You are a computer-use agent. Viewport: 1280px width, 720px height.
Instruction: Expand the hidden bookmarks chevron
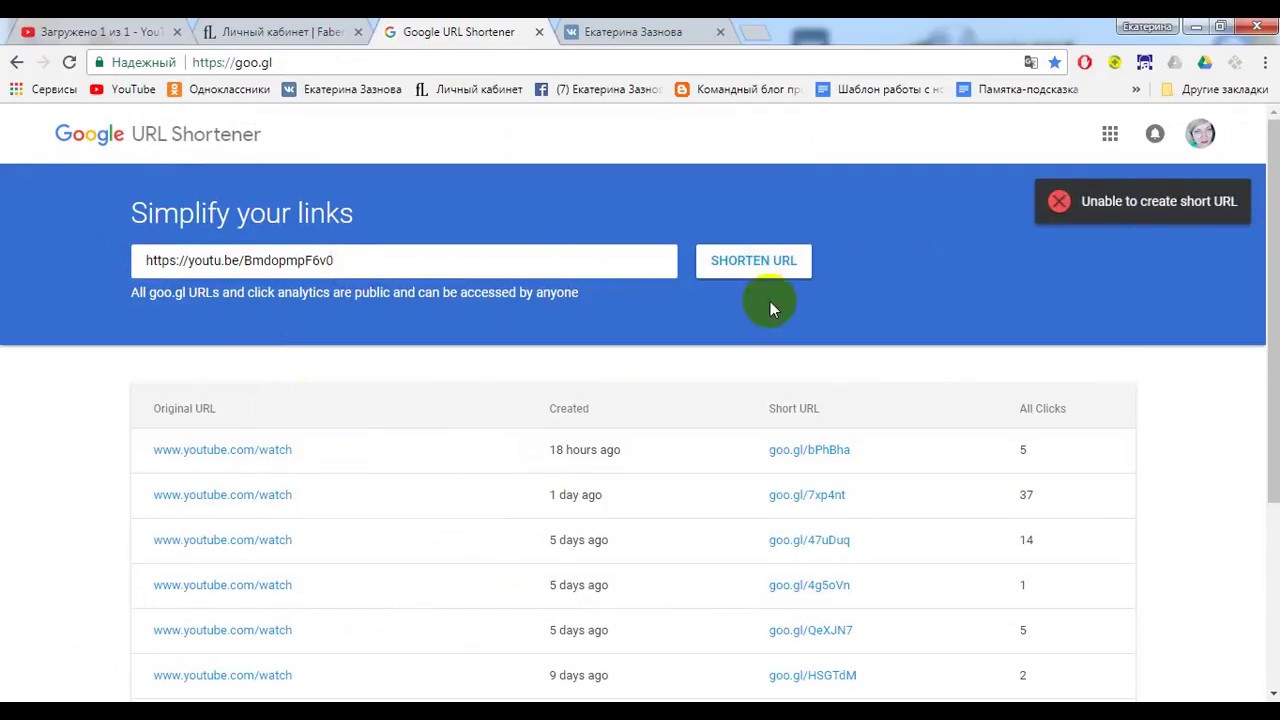(1136, 89)
